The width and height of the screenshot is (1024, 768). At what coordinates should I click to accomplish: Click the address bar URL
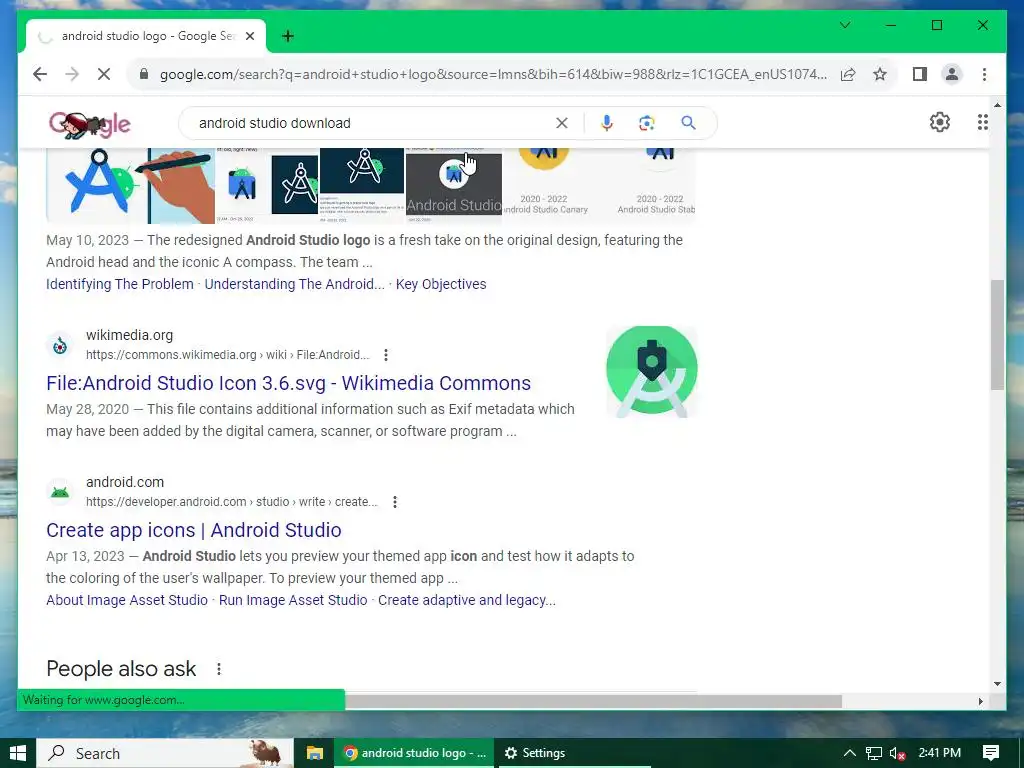(x=493, y=74)
